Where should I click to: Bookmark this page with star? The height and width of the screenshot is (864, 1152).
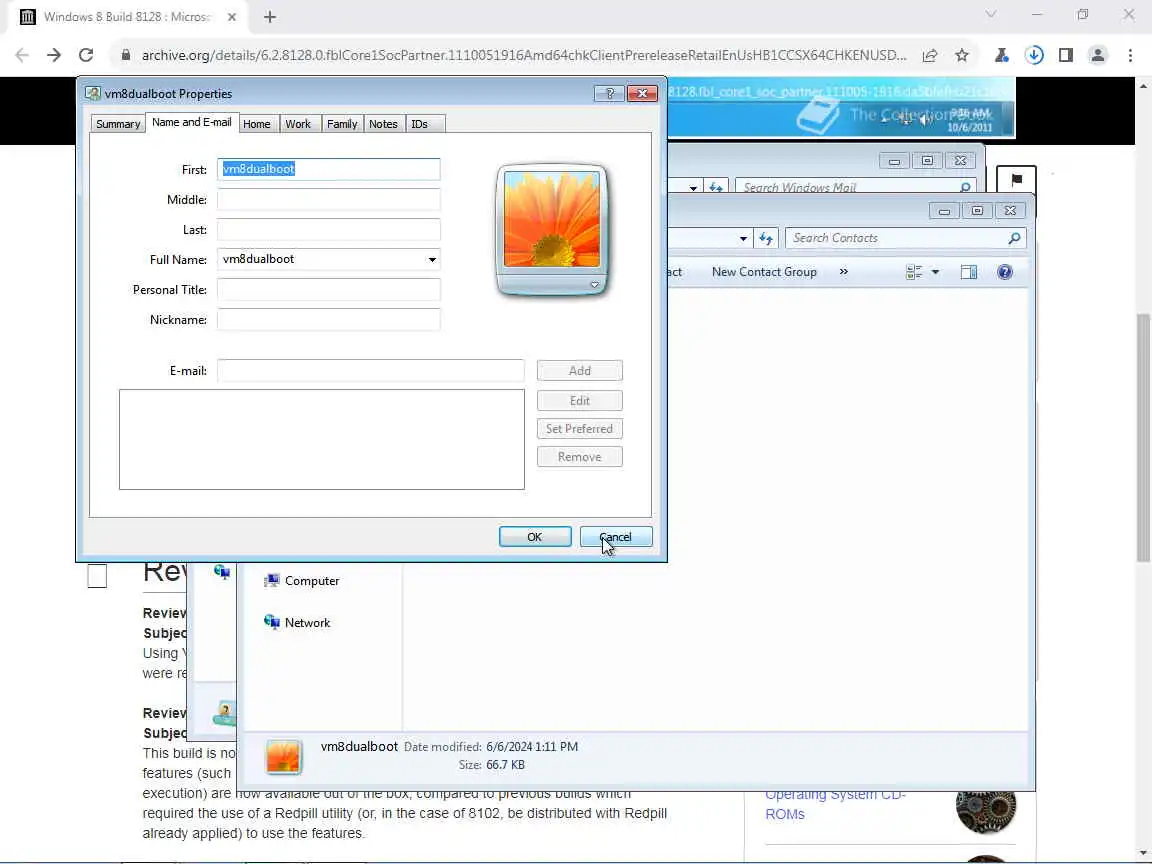(x=962, y=55)
